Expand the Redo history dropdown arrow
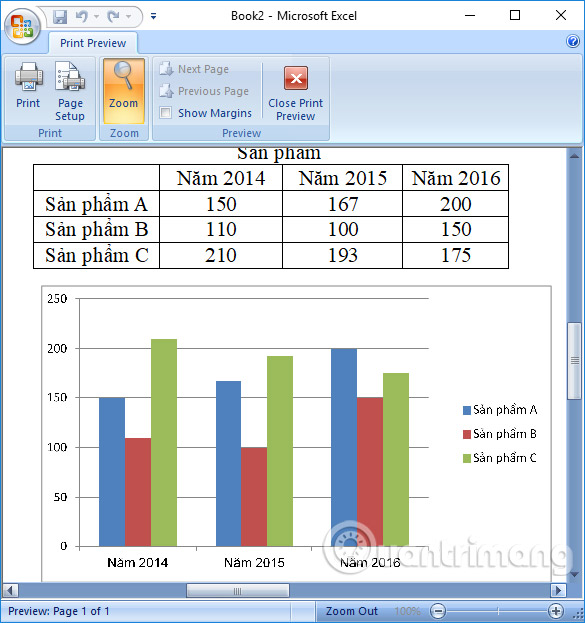This screenshot has width=585, height=623. 128,17
